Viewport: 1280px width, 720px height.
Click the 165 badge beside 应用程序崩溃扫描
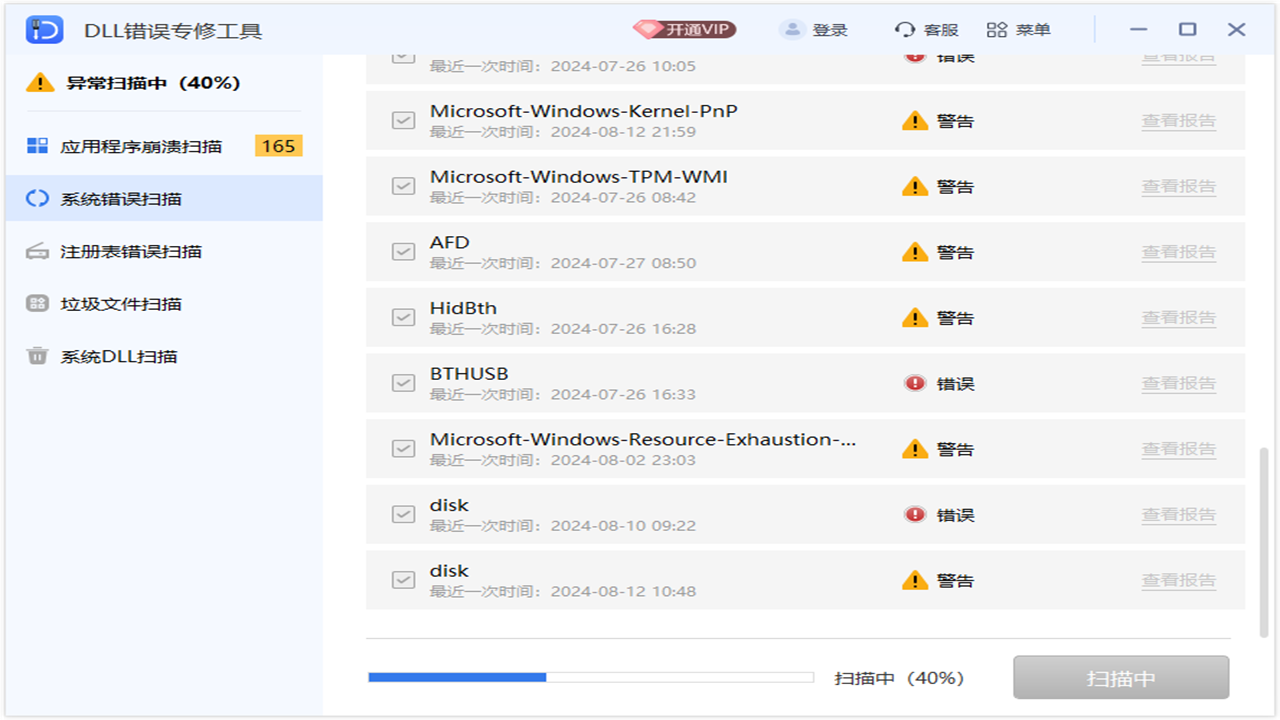(278, 146)
